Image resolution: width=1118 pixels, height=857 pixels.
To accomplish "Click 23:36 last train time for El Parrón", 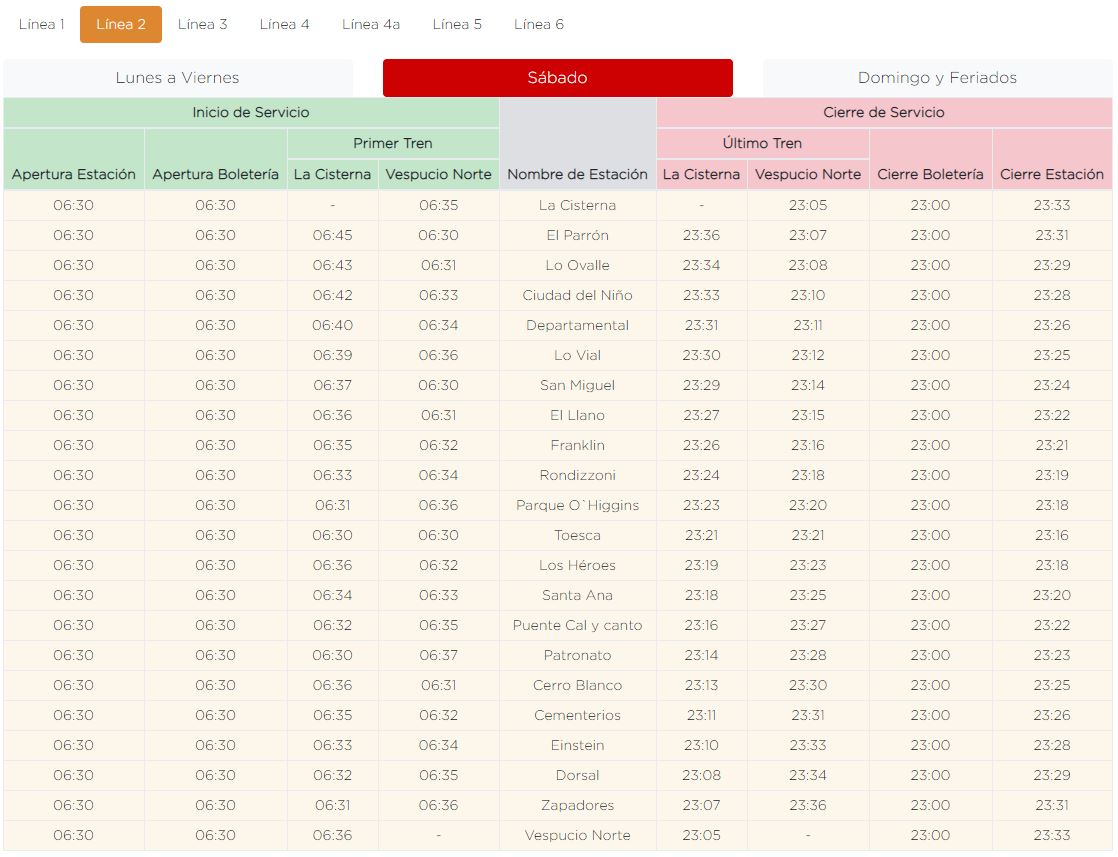I will point(702,235).
